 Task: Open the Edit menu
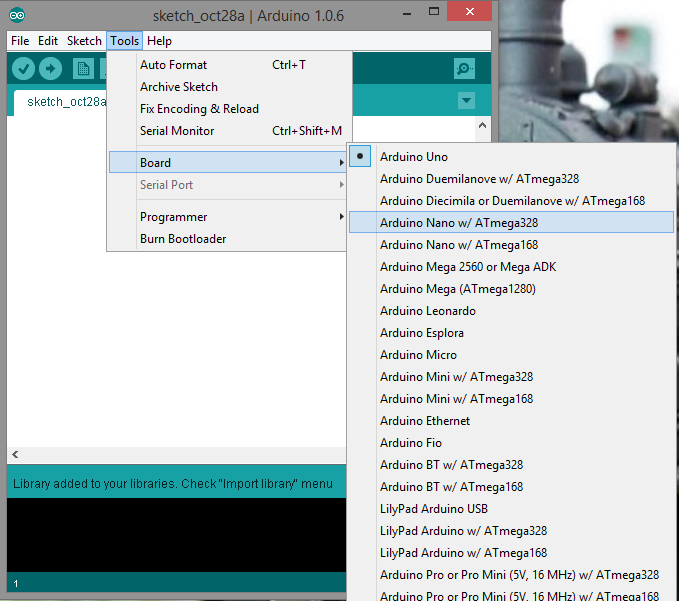(48, 41)
